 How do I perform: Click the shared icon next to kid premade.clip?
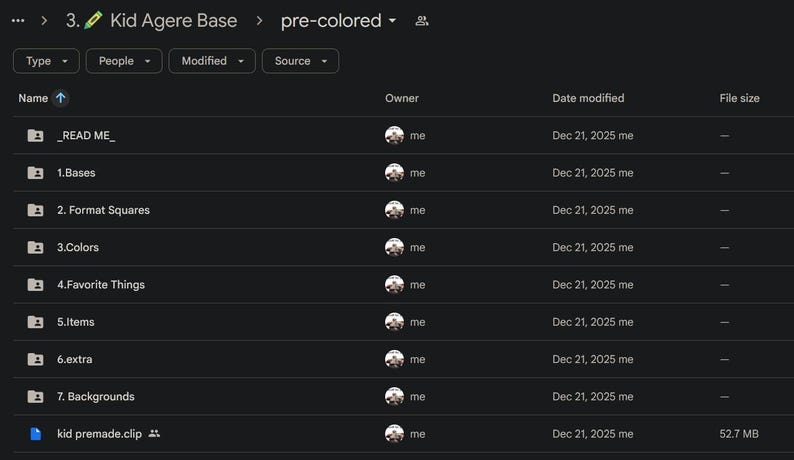(x=154, y=434)
